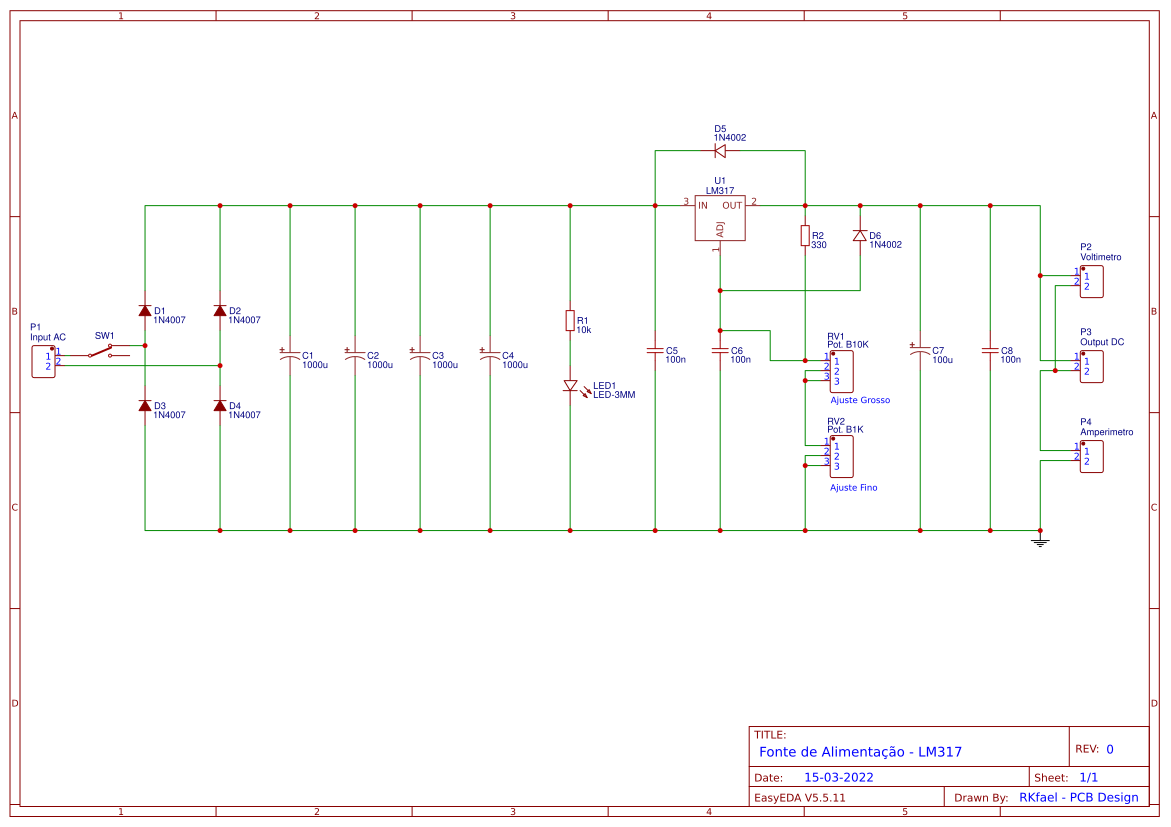
Task: Select the C1 1000u capacitor symbol
Action: click(289, 356)
